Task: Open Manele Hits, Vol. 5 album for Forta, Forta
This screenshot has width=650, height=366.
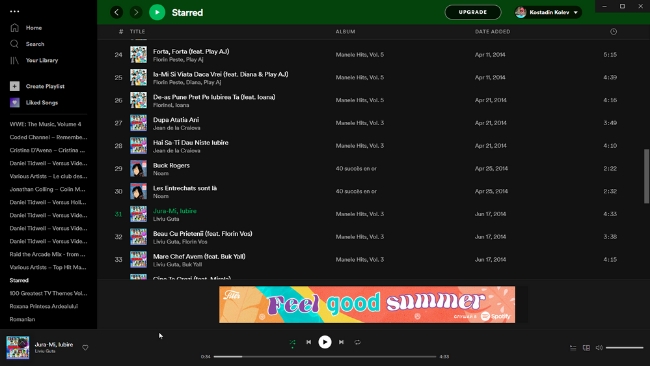Action: click(x=360, y=55)
